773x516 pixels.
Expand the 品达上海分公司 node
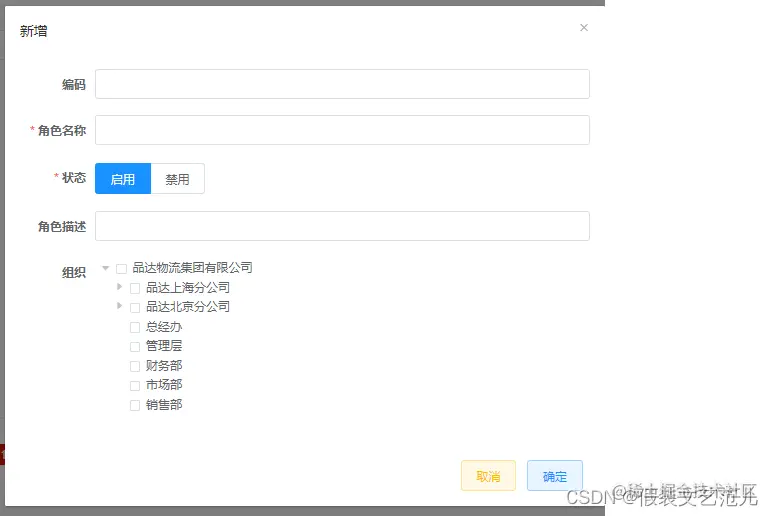coord(119,287)
